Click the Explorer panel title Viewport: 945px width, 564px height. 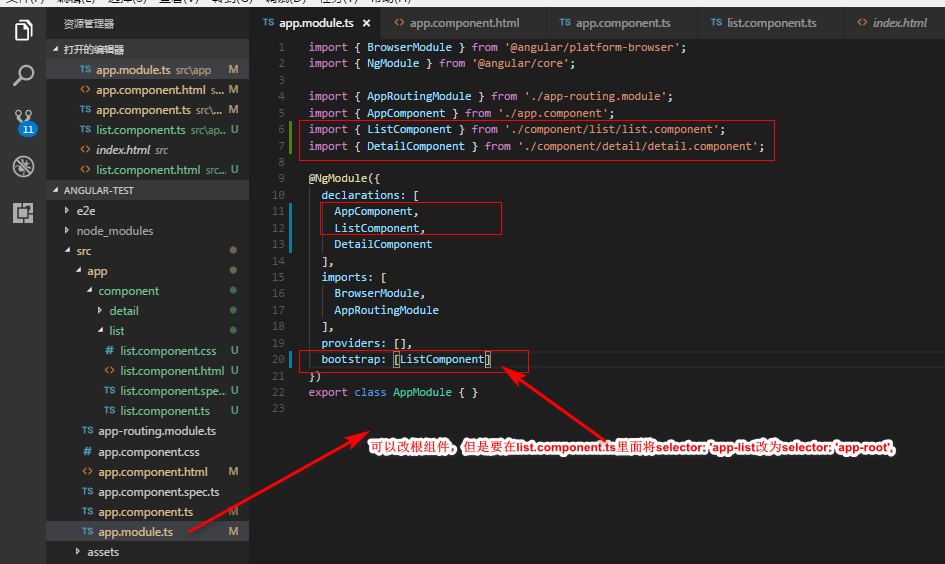point(89,24)
